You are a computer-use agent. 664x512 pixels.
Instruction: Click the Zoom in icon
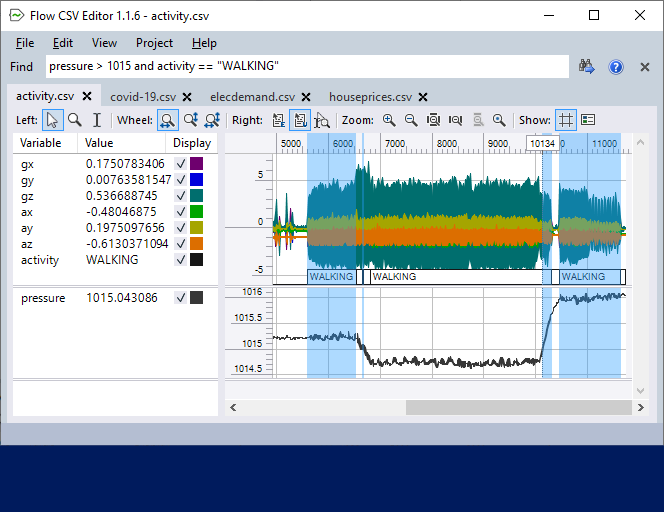point(389,120)
